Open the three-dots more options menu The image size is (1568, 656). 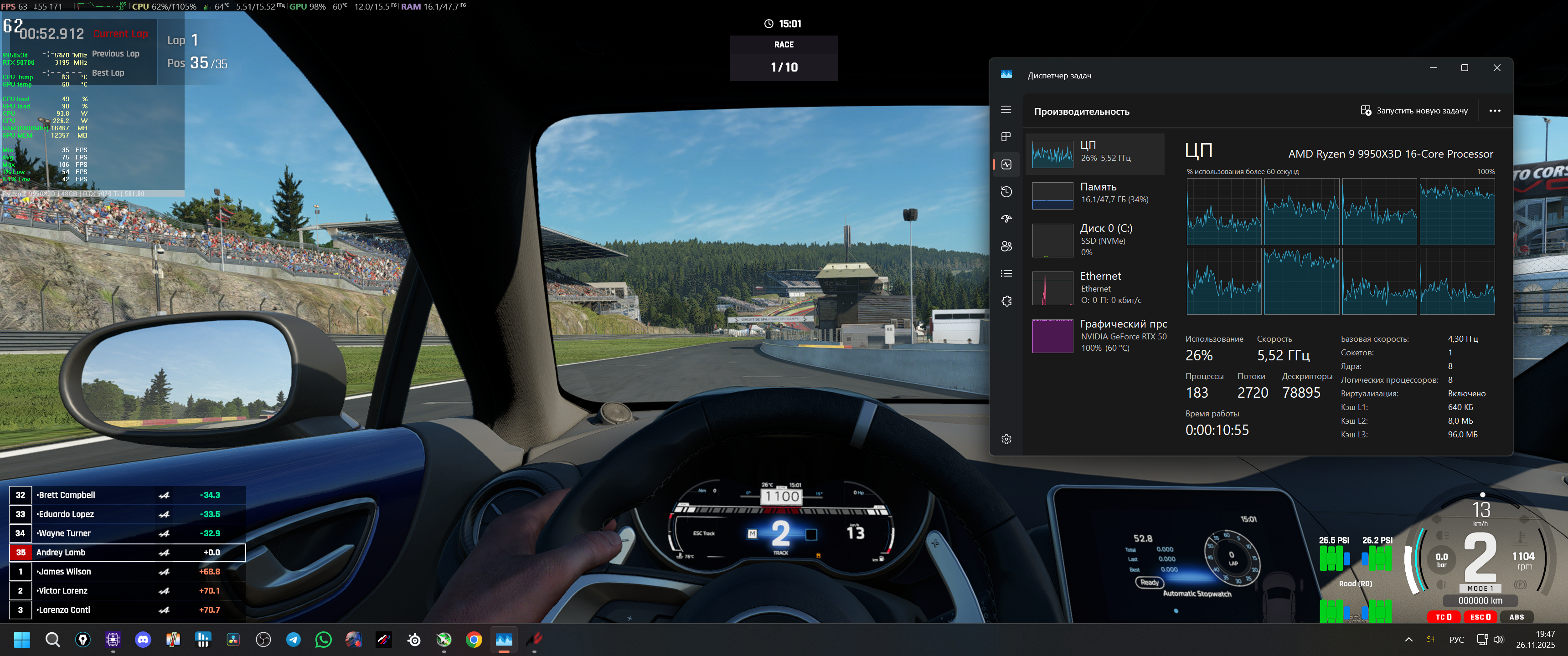pyautogui.click(x=1494, y=111)
